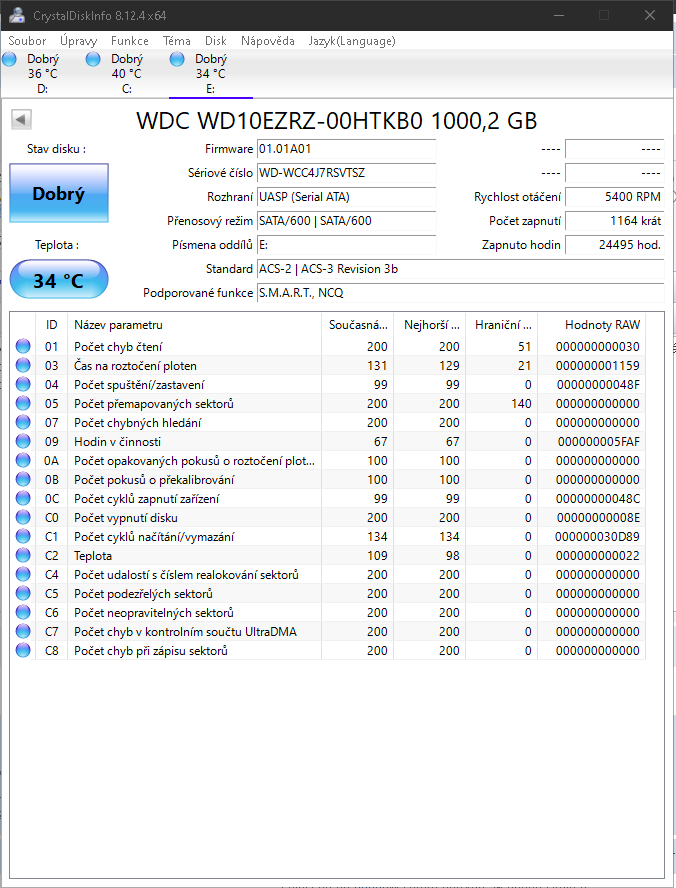
Task: Select the D: drive status orb
Action: tap(10, 59)
